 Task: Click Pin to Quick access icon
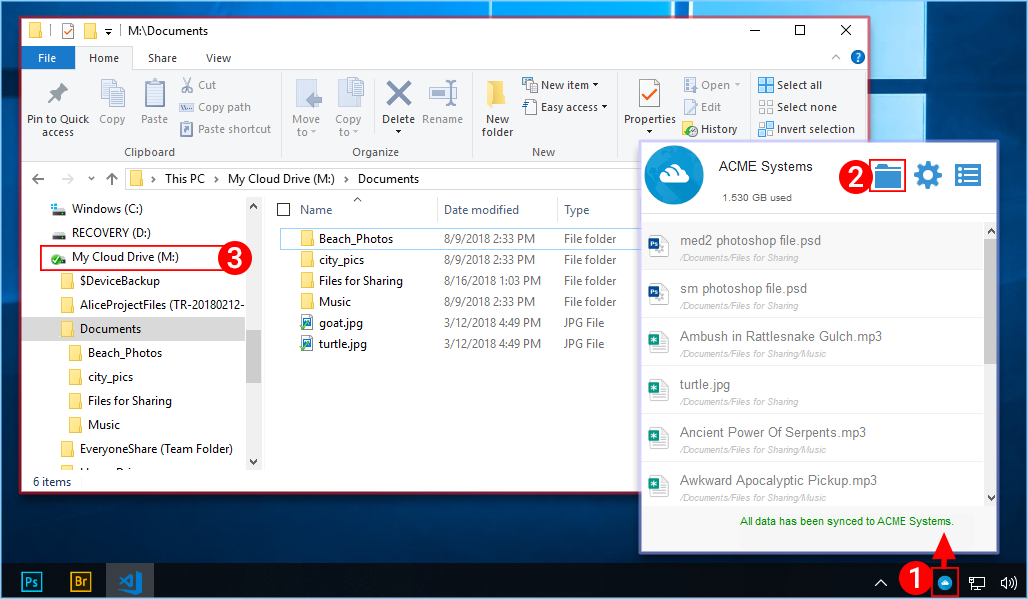(58, 94)
